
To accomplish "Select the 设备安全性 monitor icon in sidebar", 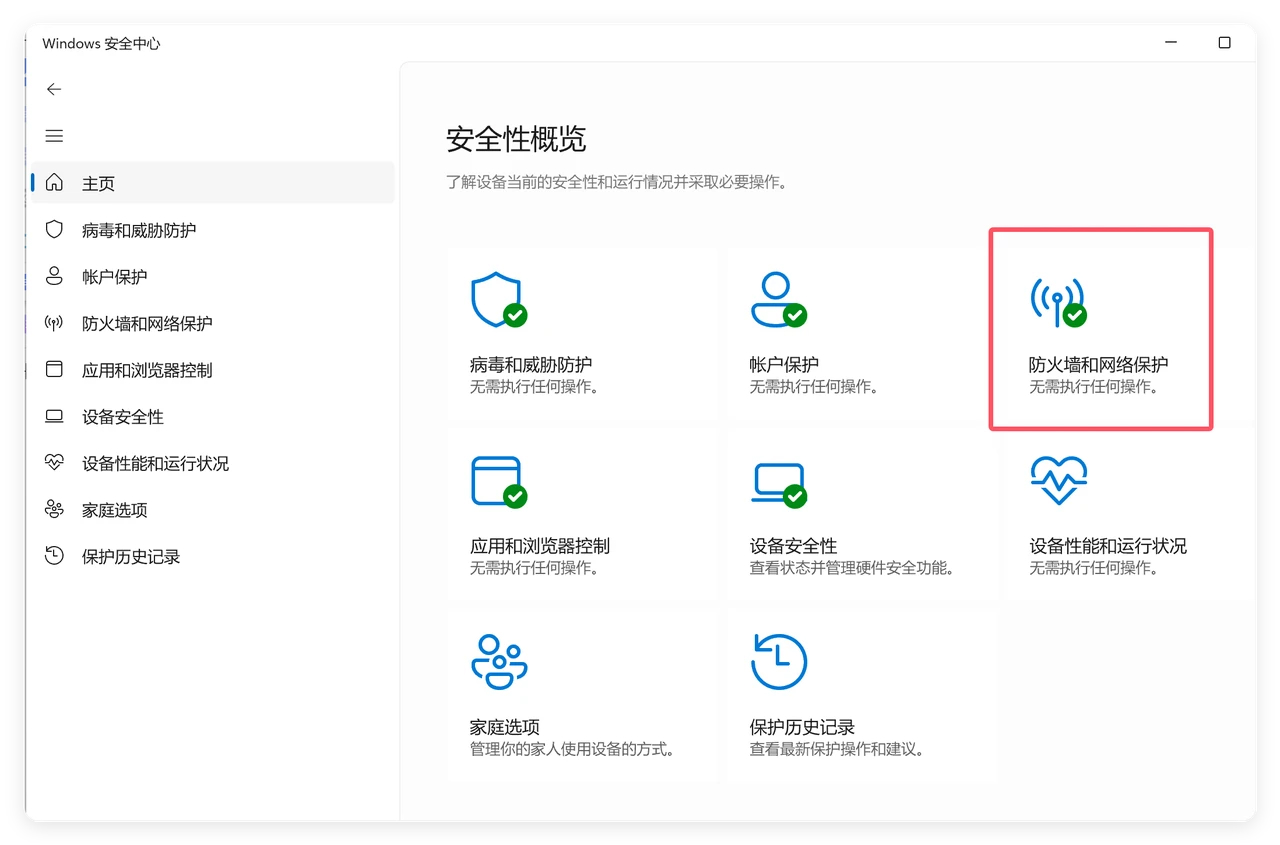I will [55, 416].
